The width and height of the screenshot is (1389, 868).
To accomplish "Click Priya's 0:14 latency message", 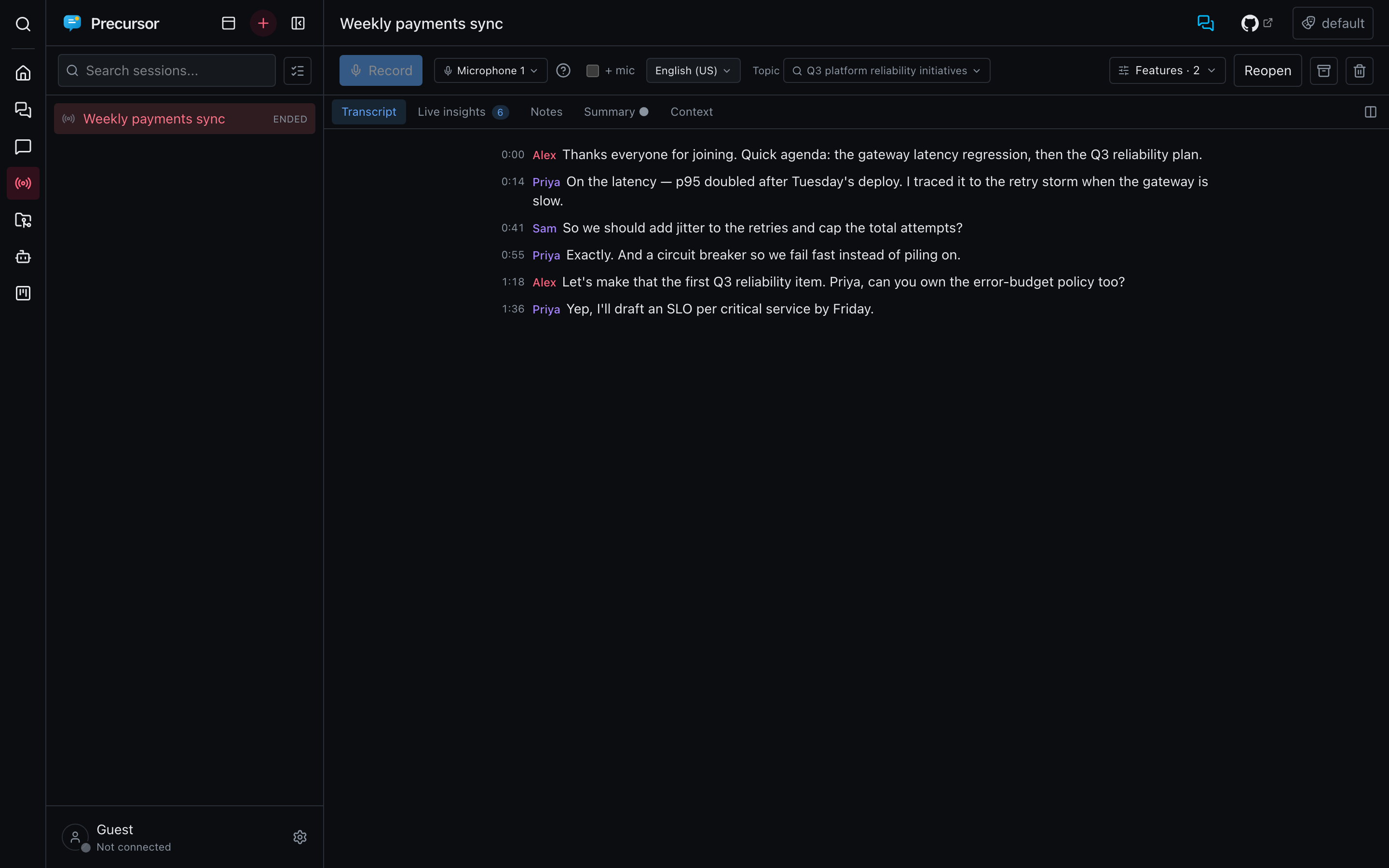I will (x=855, y=191).
